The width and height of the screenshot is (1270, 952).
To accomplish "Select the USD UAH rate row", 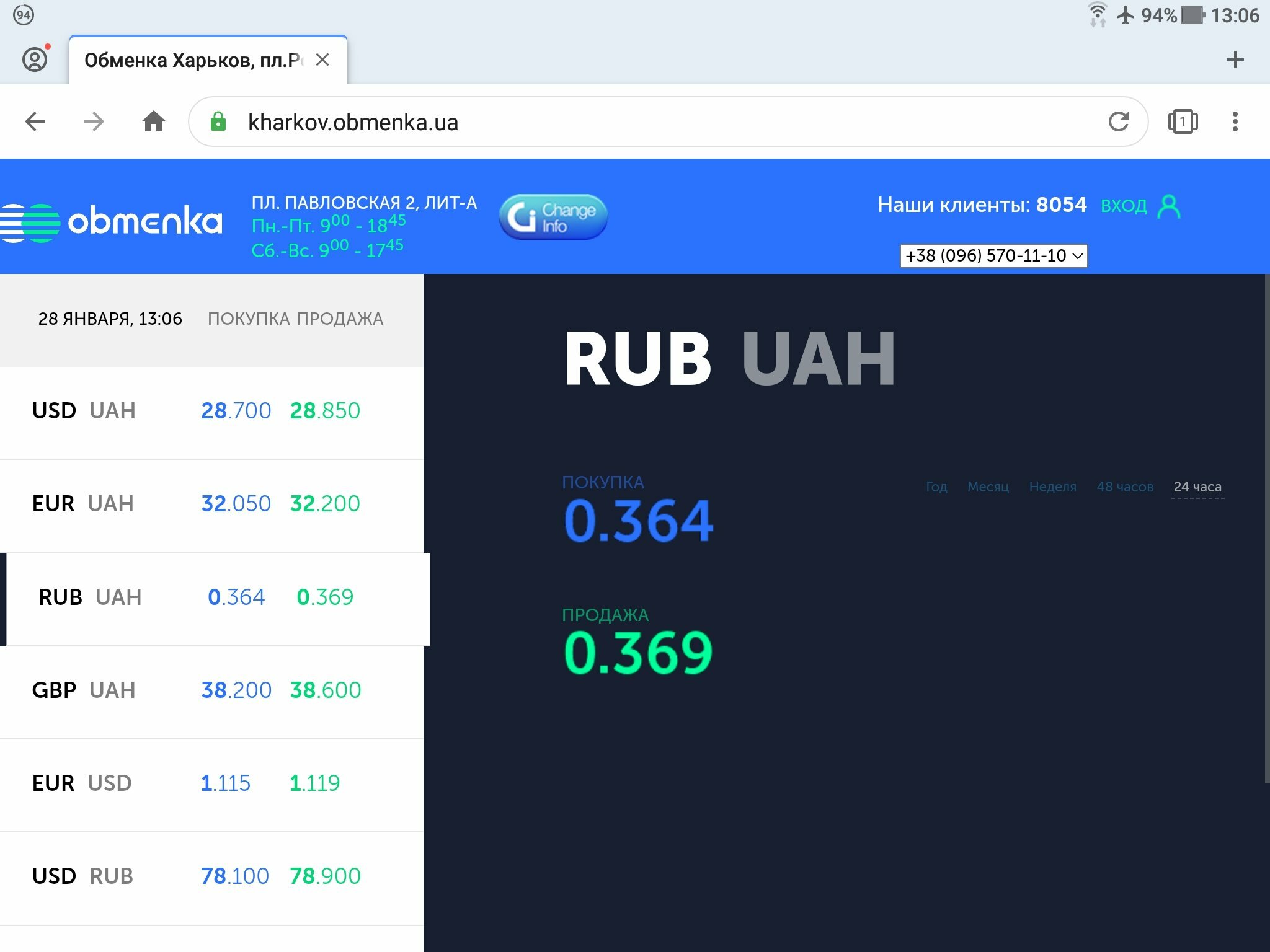I will [211, 411].
